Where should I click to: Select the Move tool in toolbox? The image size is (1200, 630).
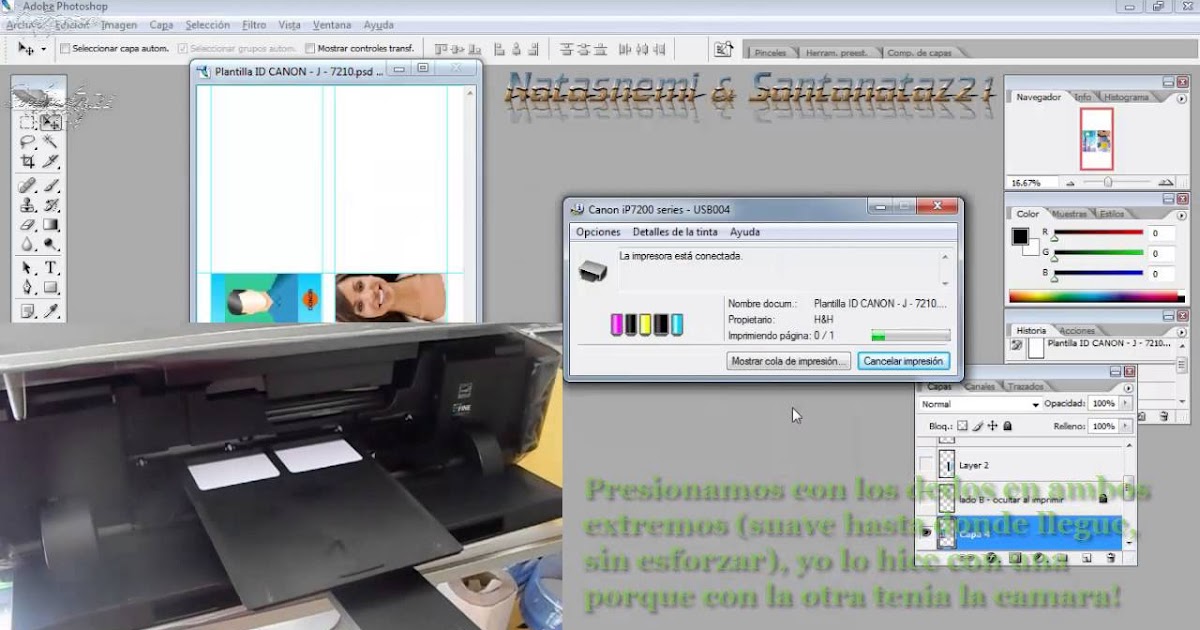tap(51, 122)
